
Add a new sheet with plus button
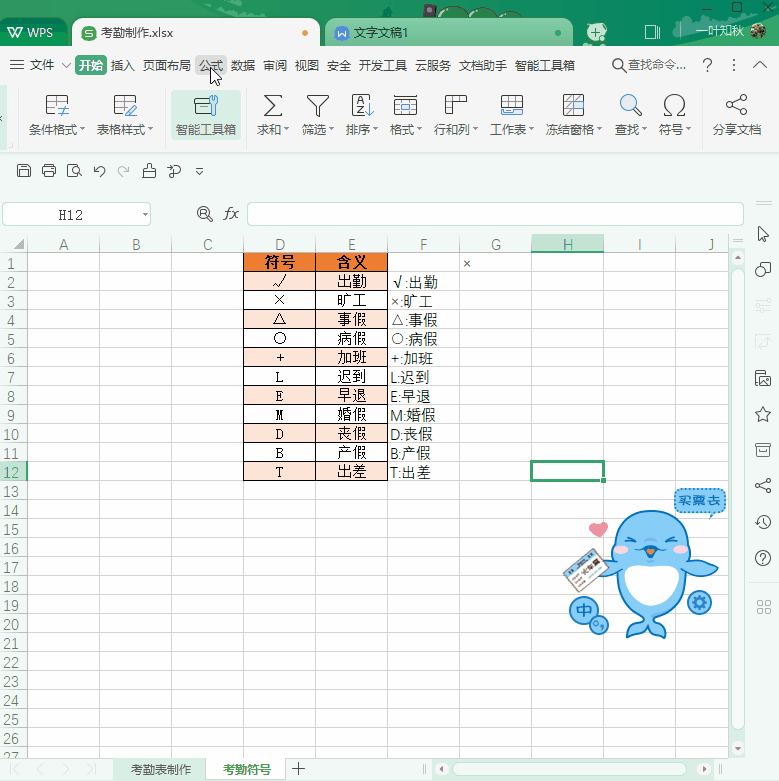[298, 769]
